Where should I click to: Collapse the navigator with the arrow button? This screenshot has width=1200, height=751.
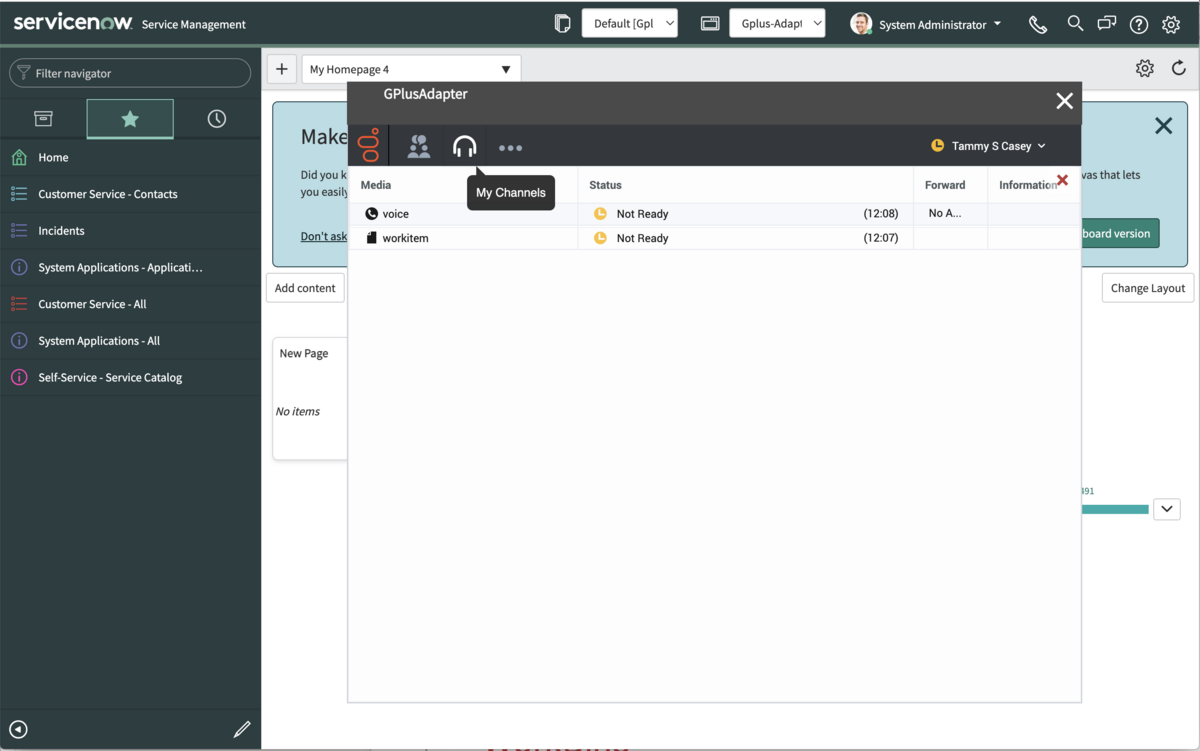18,729
